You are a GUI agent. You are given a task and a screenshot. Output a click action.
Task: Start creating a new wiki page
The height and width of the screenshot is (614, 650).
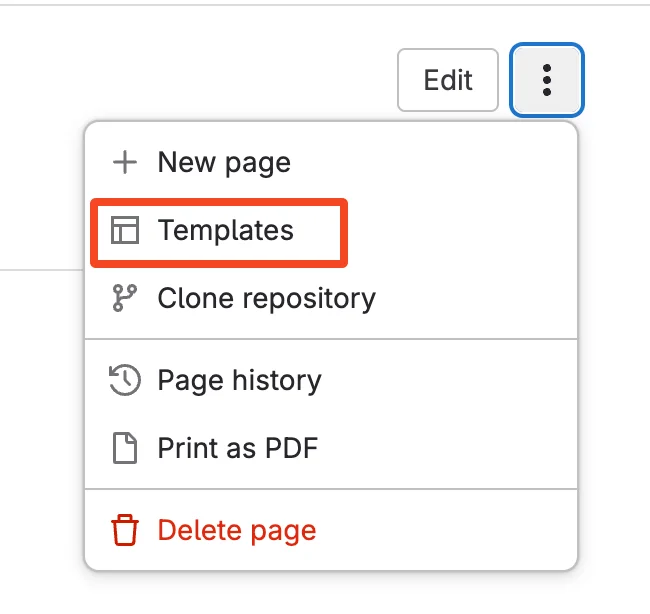224,163
